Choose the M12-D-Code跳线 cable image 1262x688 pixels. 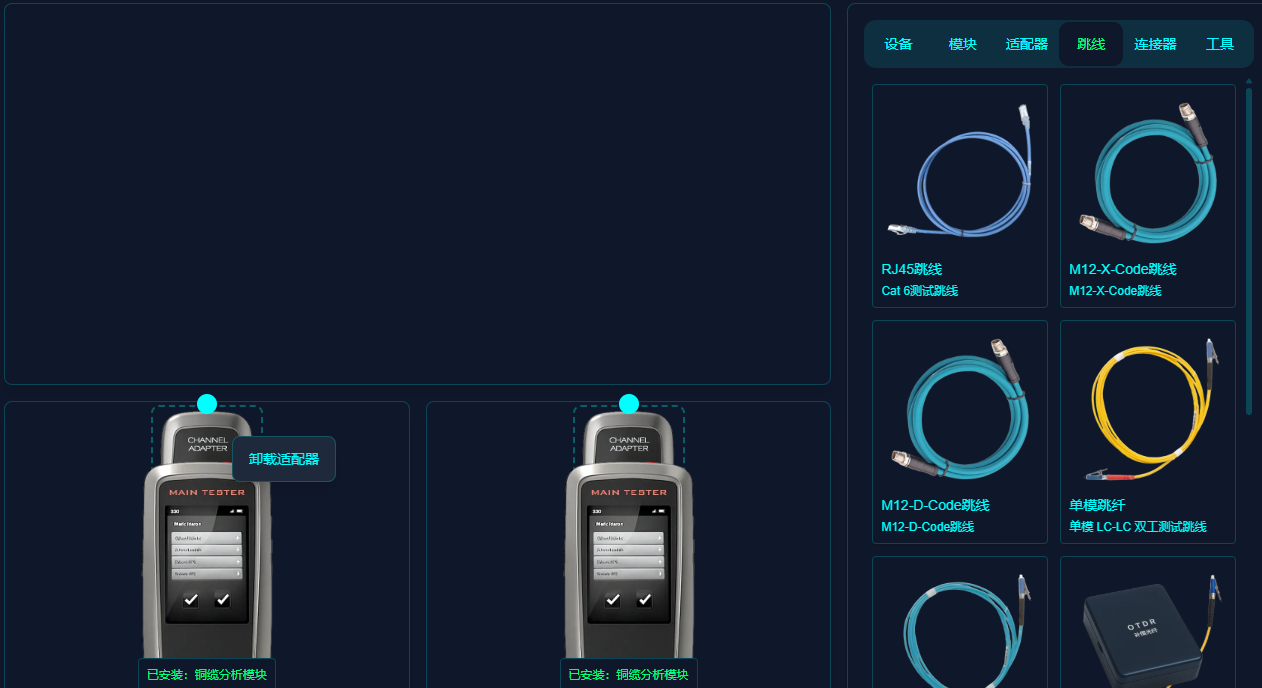point(959,408)
